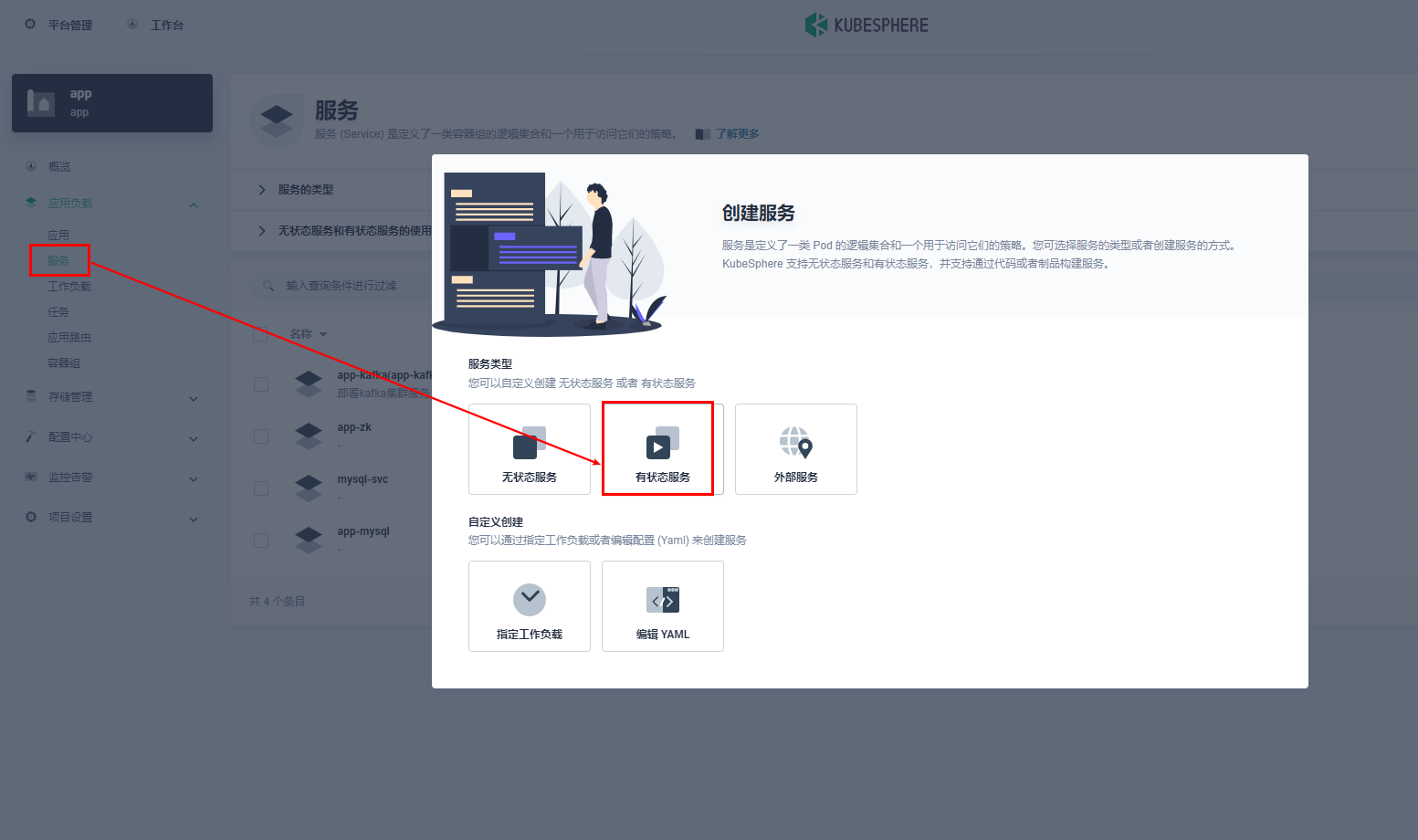Click the 编辑 YAML label

(663, 635)
